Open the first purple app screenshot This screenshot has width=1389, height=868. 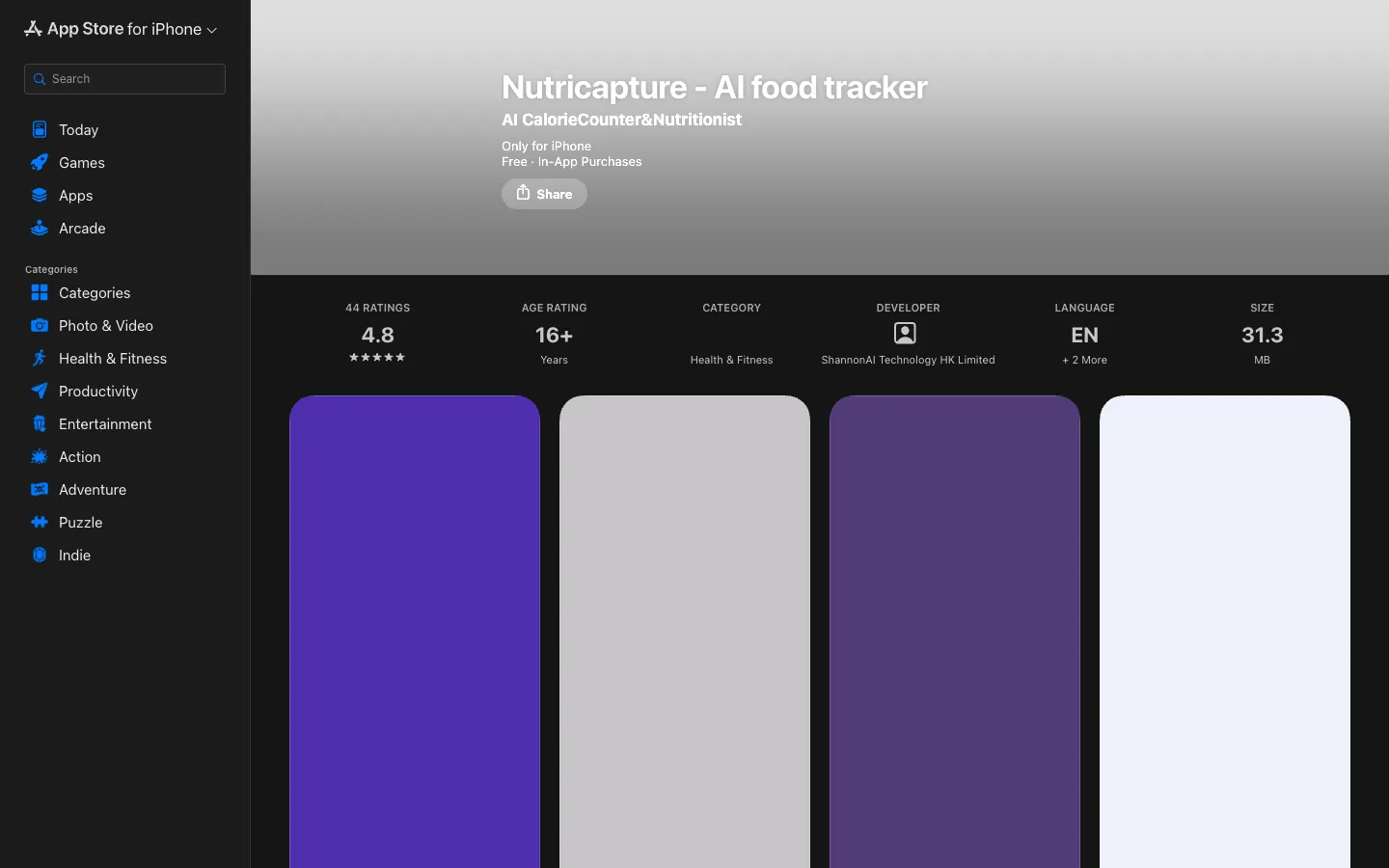tap(415, 632)
